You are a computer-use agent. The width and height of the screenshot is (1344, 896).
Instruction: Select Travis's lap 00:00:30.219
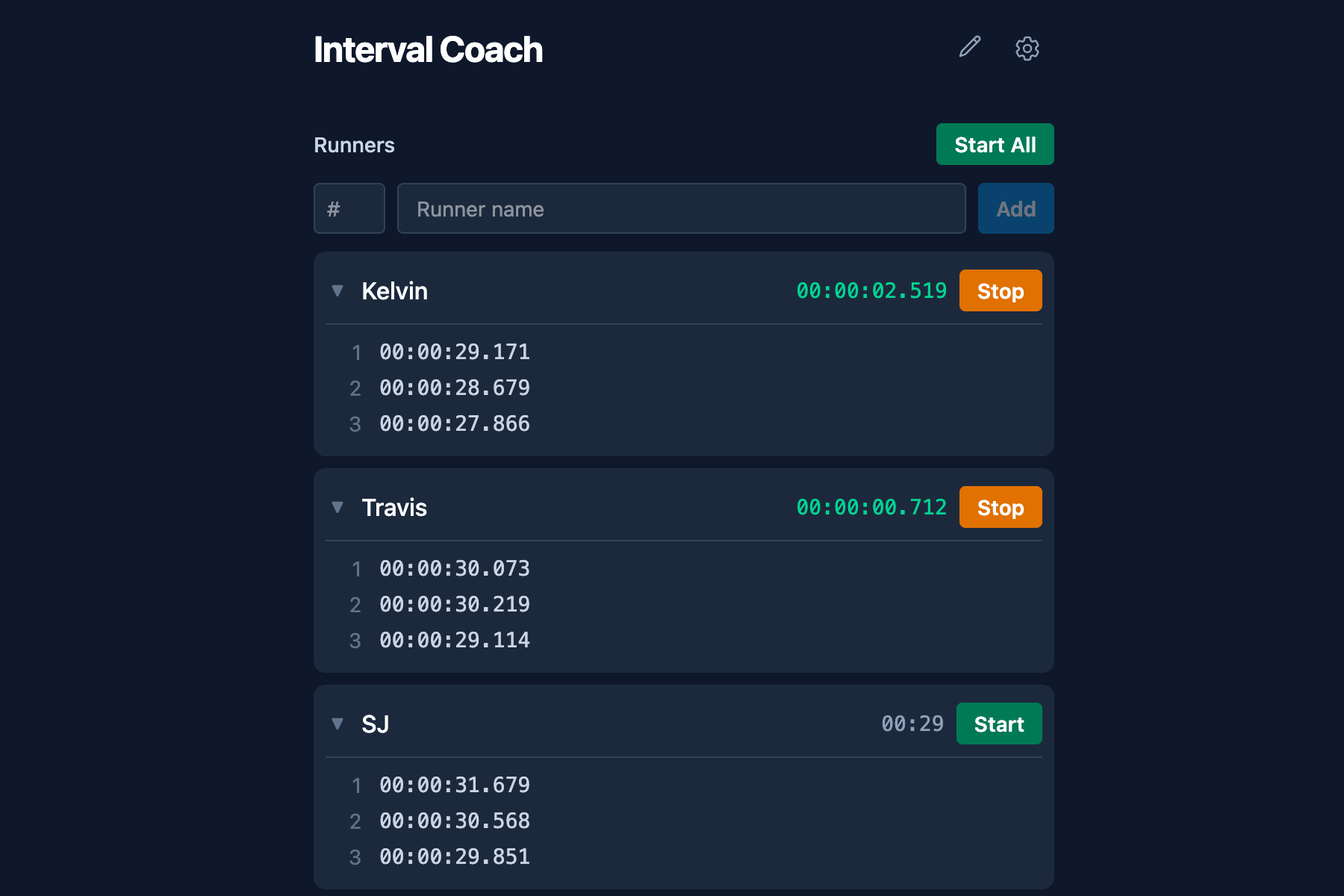(x=455, y=604)
